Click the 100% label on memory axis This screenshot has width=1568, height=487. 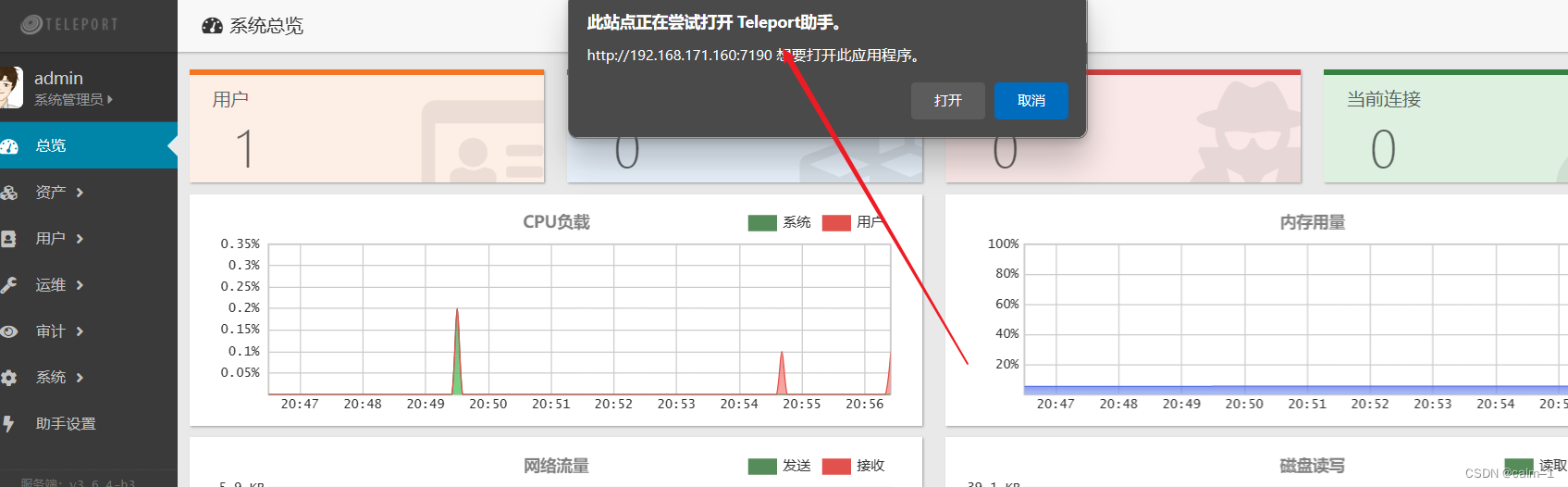click(x=1004, y=243)
